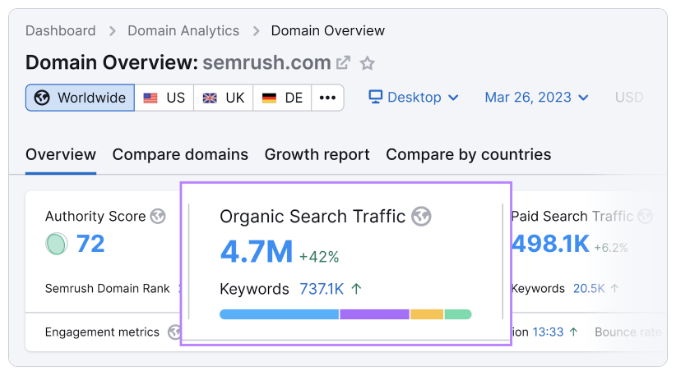Viewport: 678px width, 377px height.
Task: Switch database to US
Action: (x=164, y=98)
